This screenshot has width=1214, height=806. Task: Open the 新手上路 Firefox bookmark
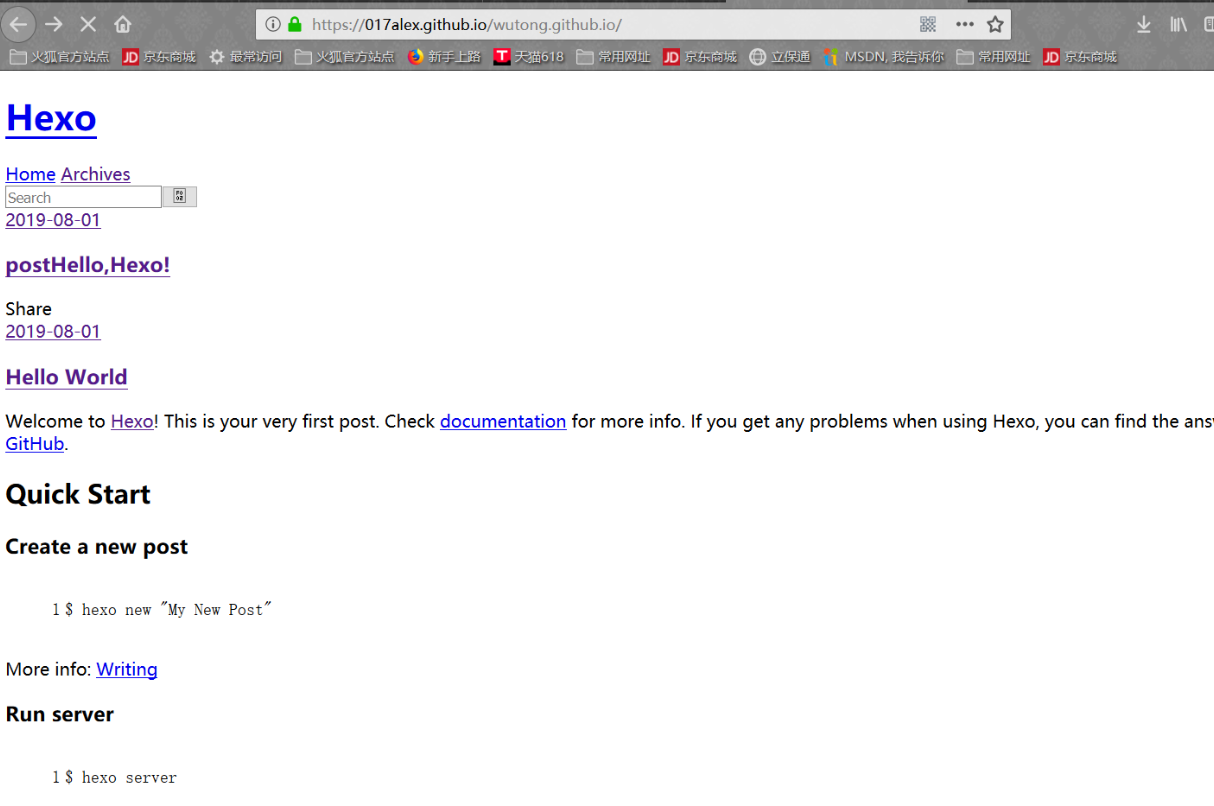point(444,57)
